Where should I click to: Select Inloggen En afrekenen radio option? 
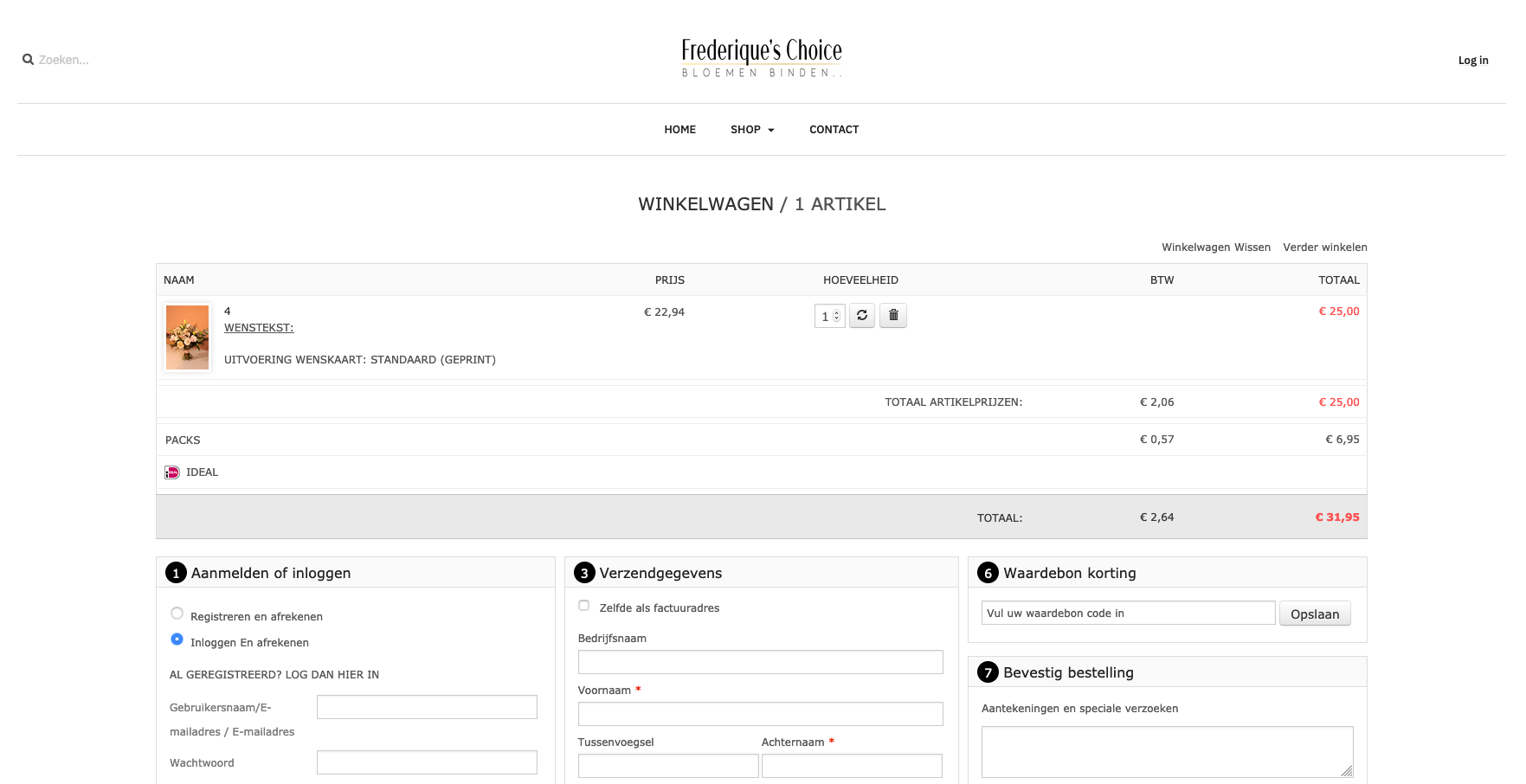click(x=177, y=639)
